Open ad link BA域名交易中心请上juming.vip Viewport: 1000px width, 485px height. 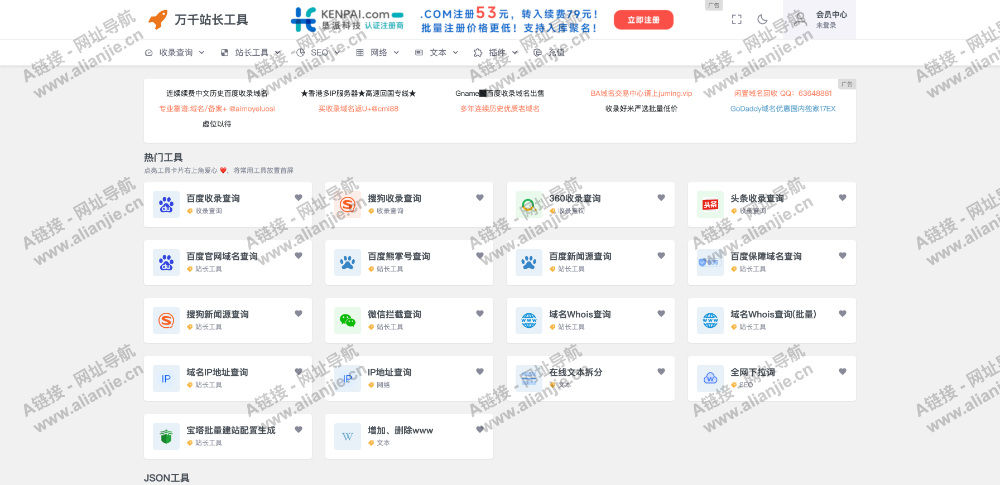(x=641, y=94)
